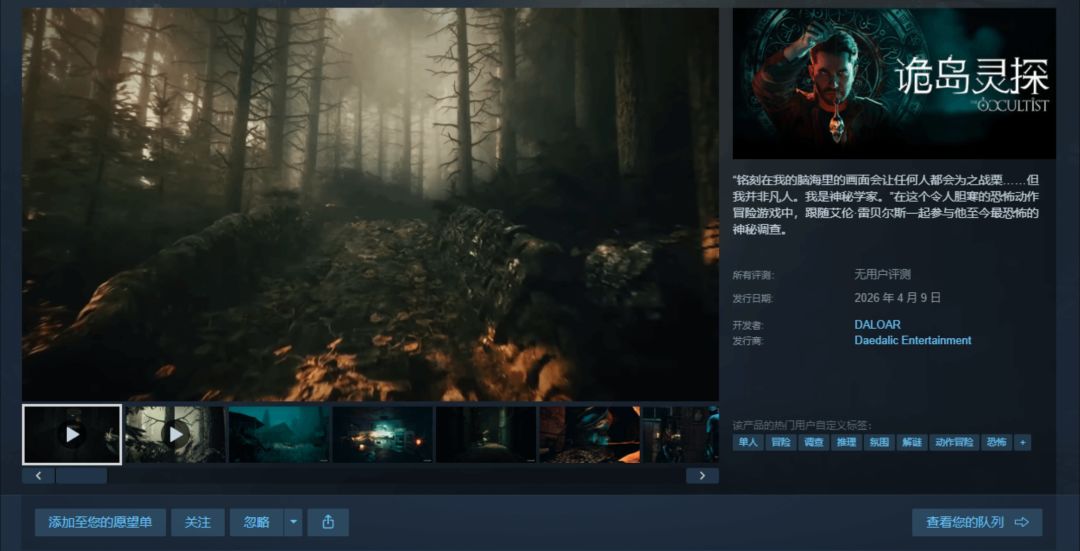Open the orange and blue figure screenshot thumbnail
Screen dimensions: 1080x551
coord(590,435)
